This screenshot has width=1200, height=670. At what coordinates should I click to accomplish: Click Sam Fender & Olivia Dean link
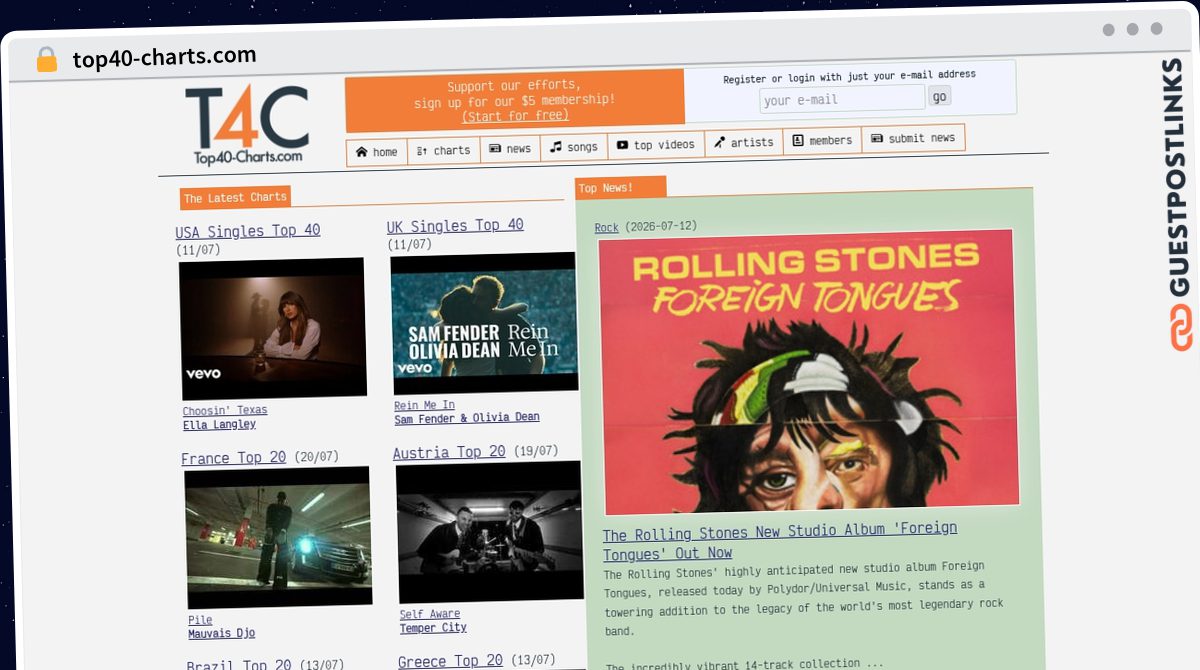click(467, 418)
